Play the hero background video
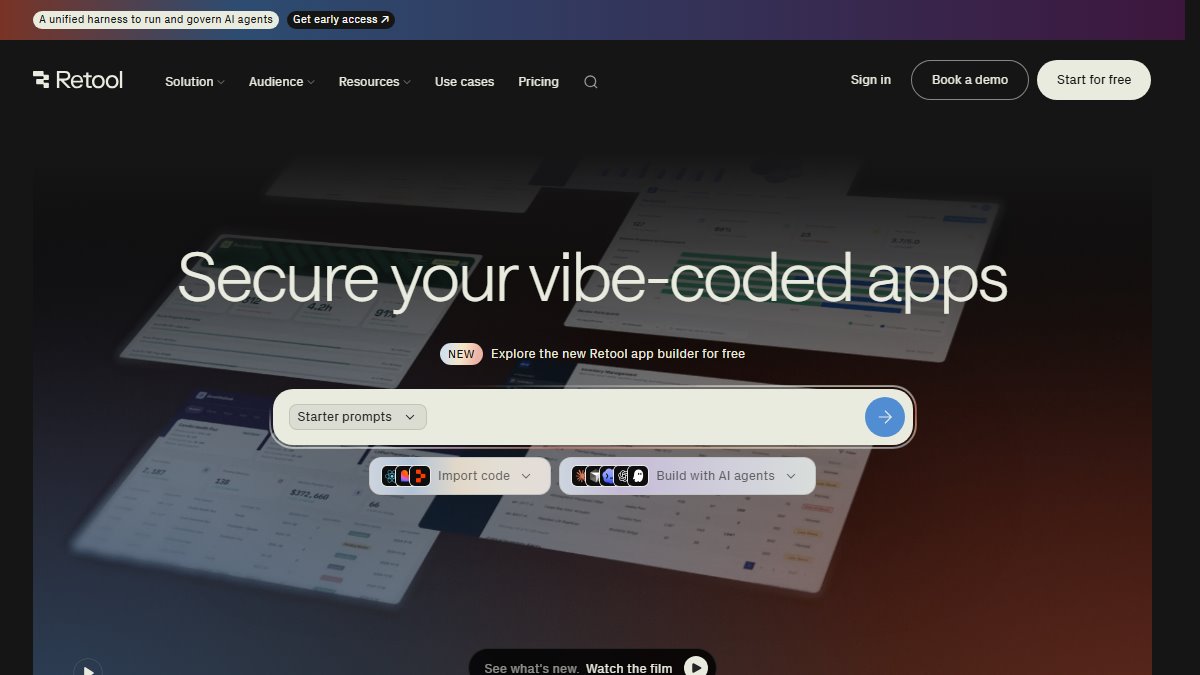The image size is (1200, 675). click(x=88, y=671)
